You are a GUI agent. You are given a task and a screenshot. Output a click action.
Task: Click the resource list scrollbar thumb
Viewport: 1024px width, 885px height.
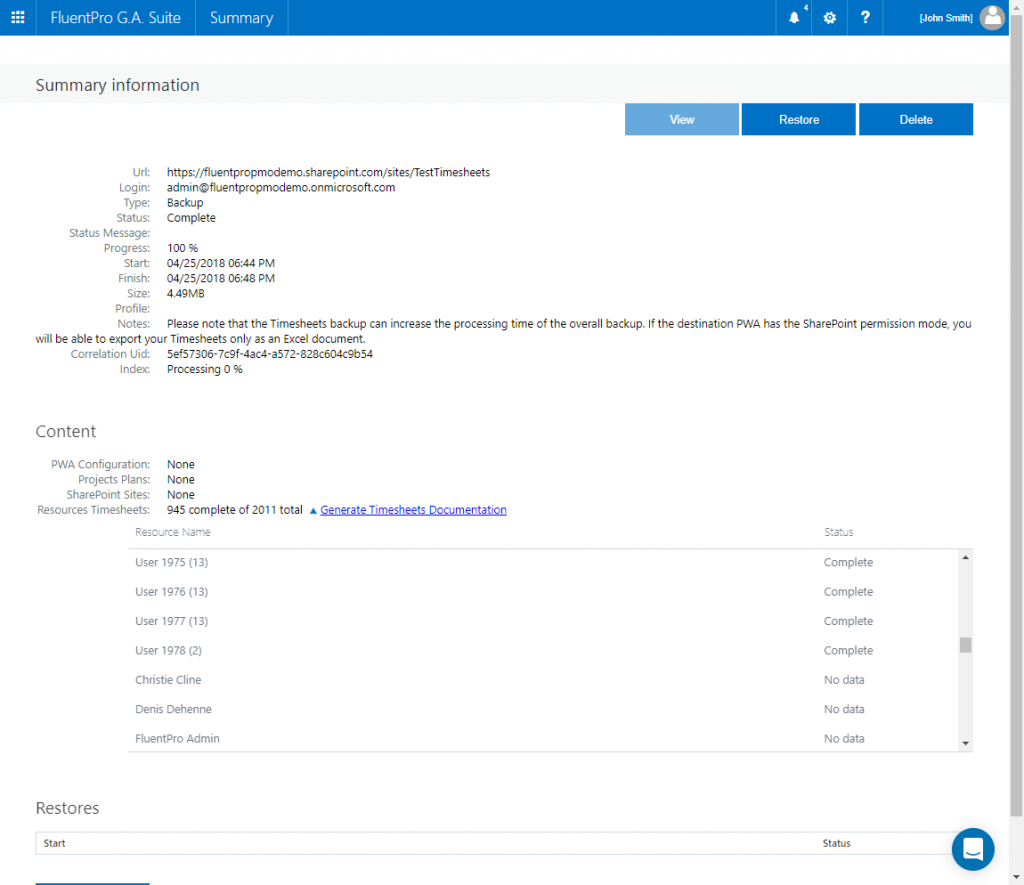965,645
